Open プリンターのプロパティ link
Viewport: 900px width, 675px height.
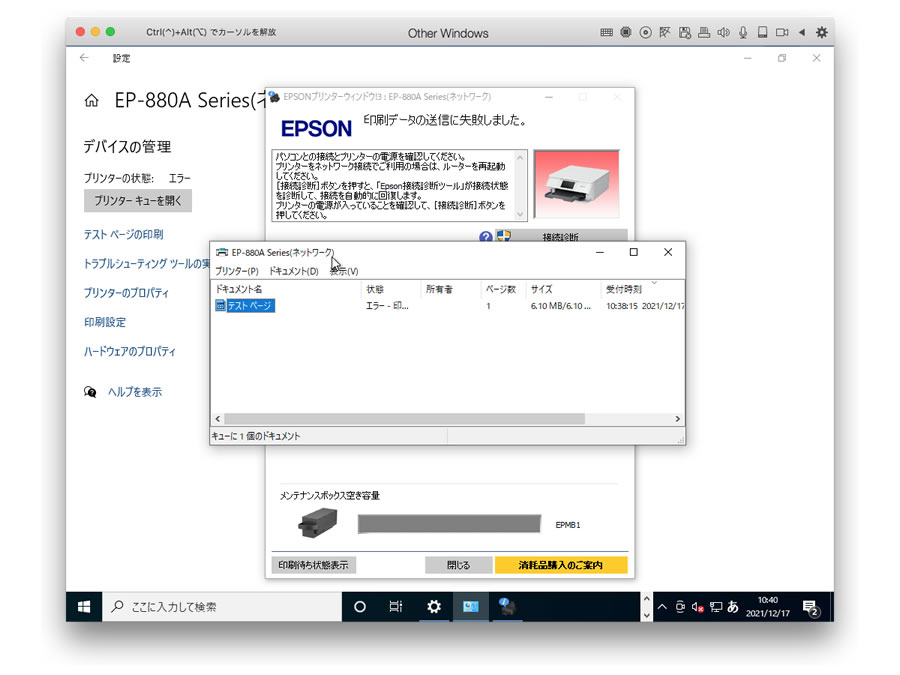tap(126, 293)
